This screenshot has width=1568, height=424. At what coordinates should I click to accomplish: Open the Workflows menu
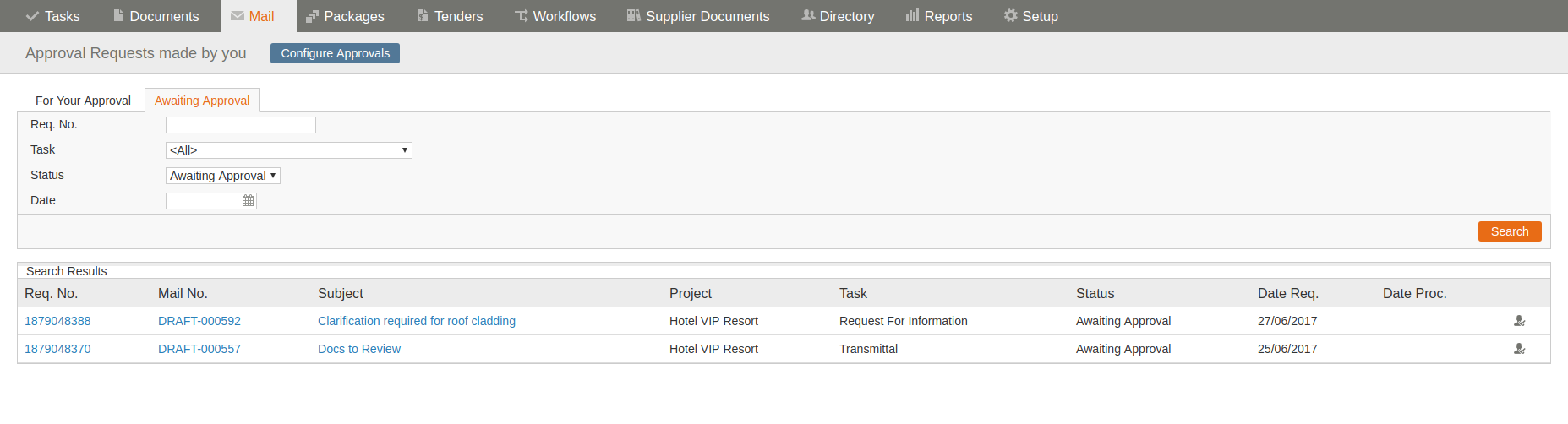pyautogui.click(x=555, y=16)
